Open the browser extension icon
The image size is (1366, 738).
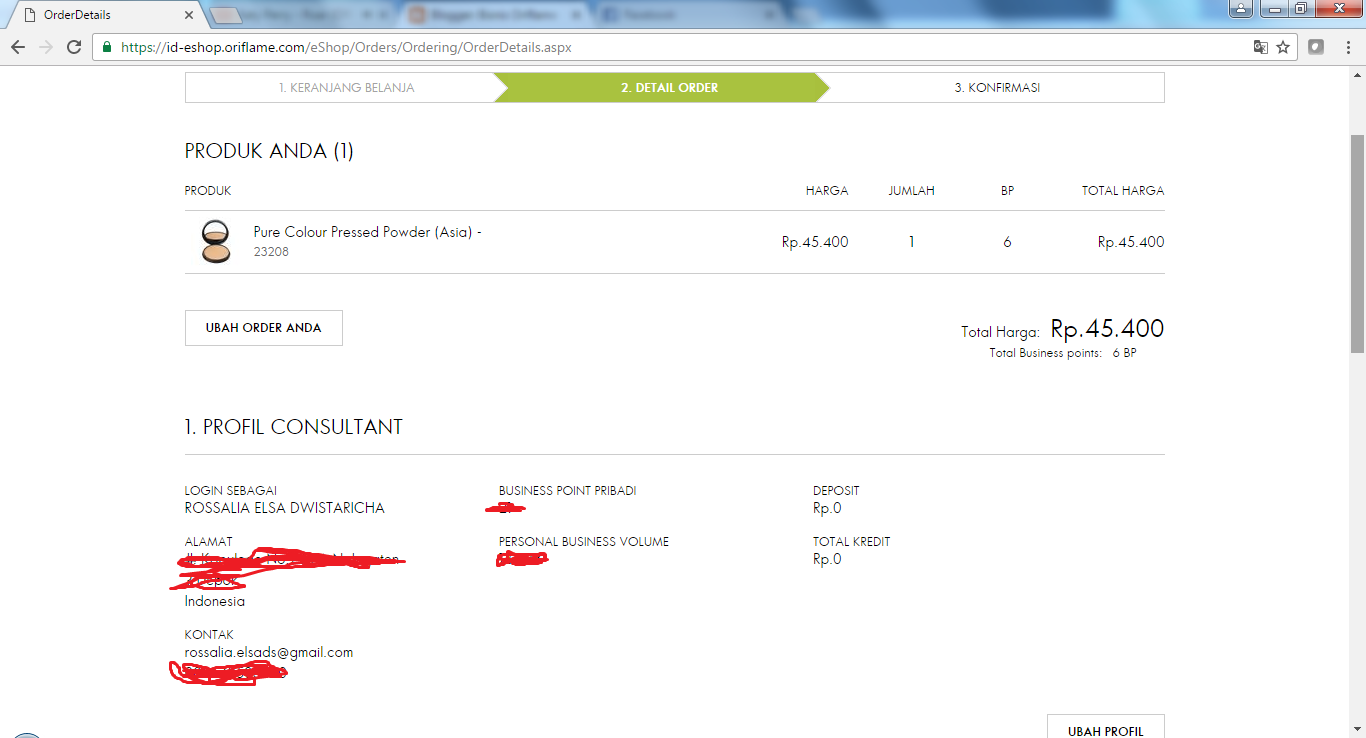(1317, 47)
